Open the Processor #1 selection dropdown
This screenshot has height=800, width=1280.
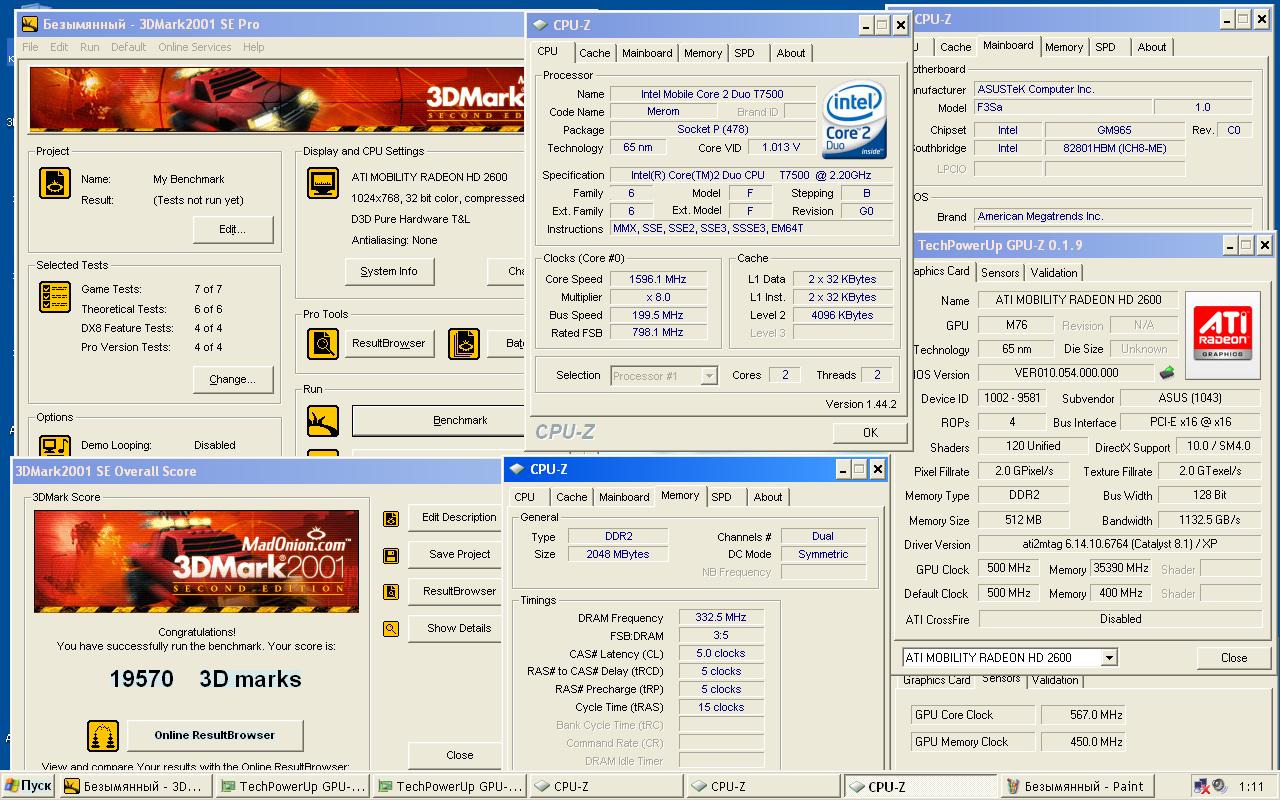[x=709, y=376]
